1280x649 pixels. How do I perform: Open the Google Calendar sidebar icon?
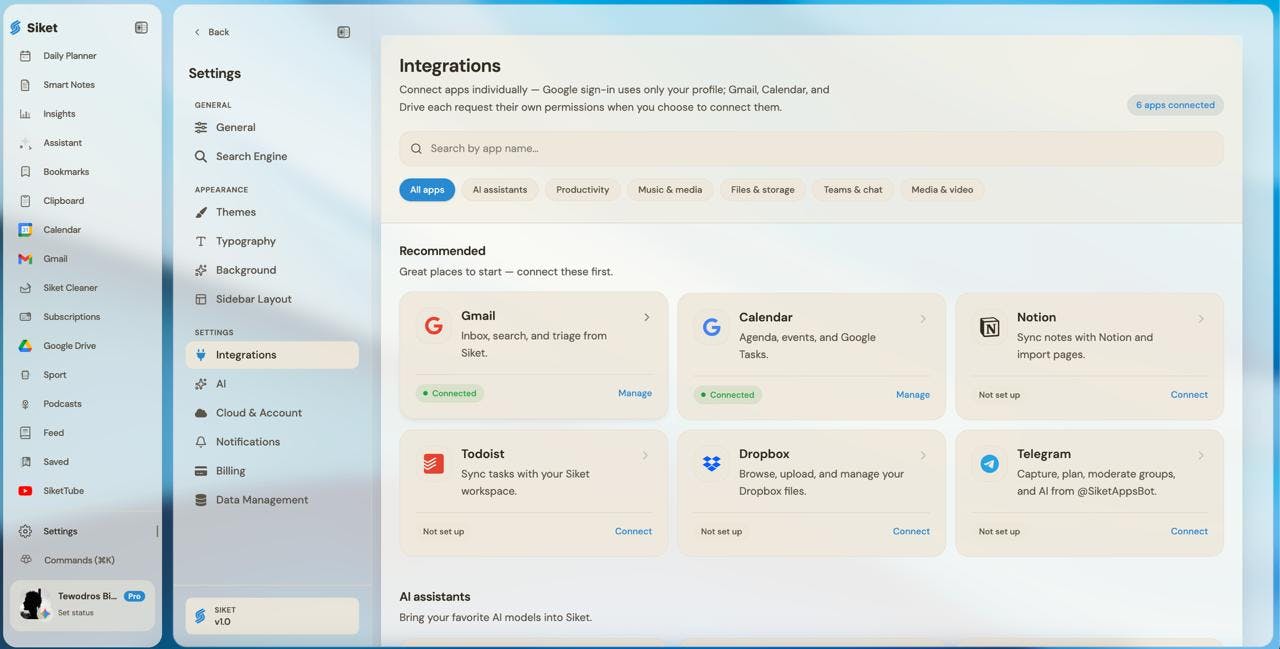[25, 230]
